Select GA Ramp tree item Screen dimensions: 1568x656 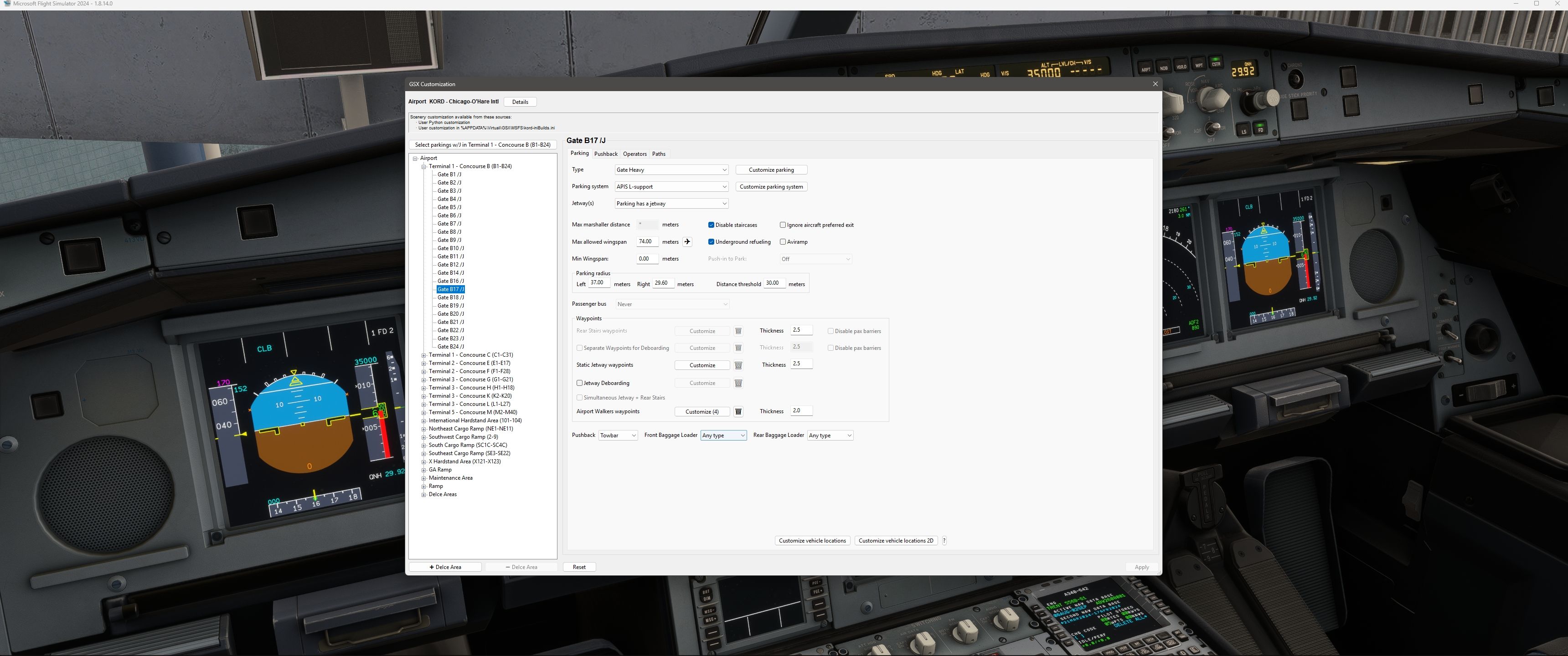[x=440, y=470]
